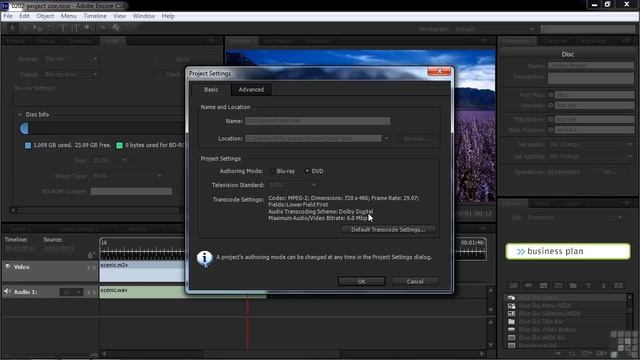Open the Location path dropdown arrow
The height and width of the screenshot is (360, 640).
click(x=386, y=139)
